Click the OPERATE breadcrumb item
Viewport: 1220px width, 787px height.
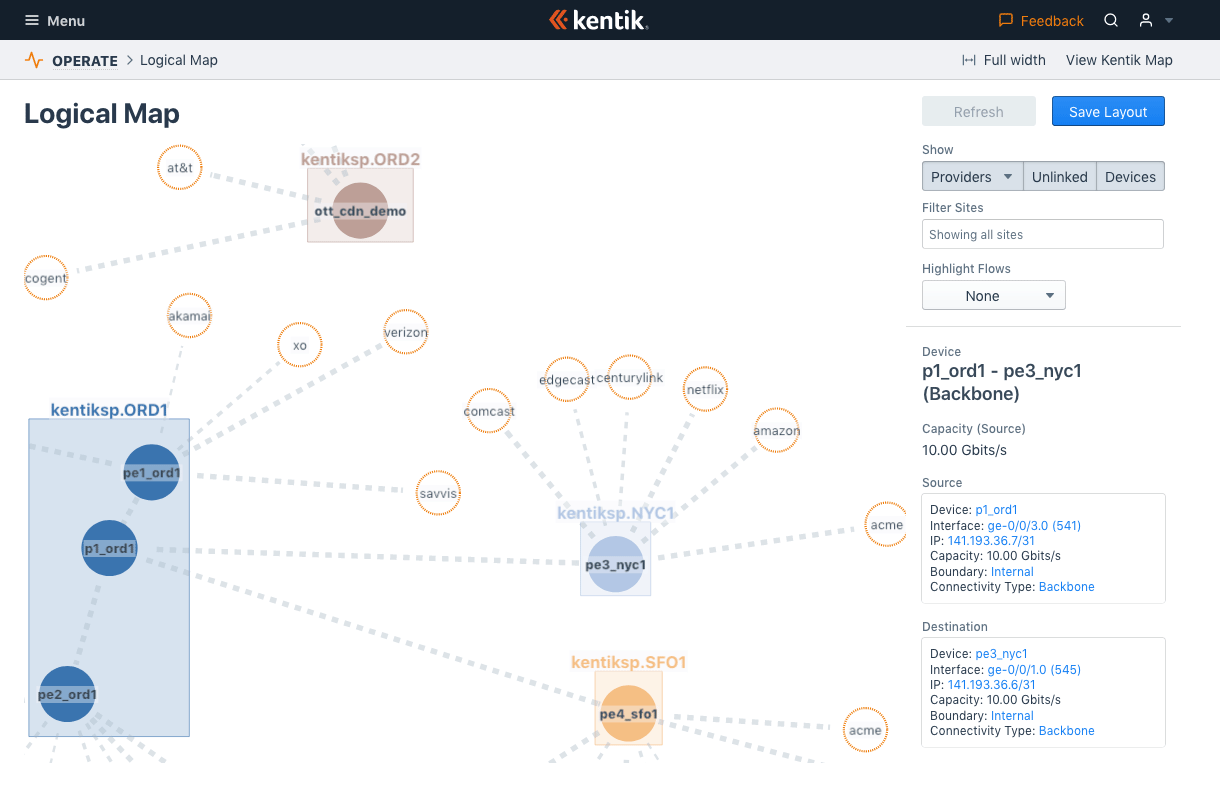click(x=84, y=60)
